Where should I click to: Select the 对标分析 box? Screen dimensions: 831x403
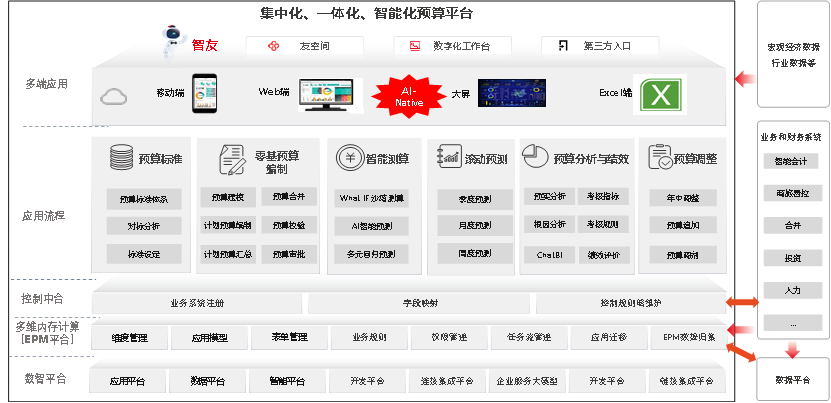point(144,226)
